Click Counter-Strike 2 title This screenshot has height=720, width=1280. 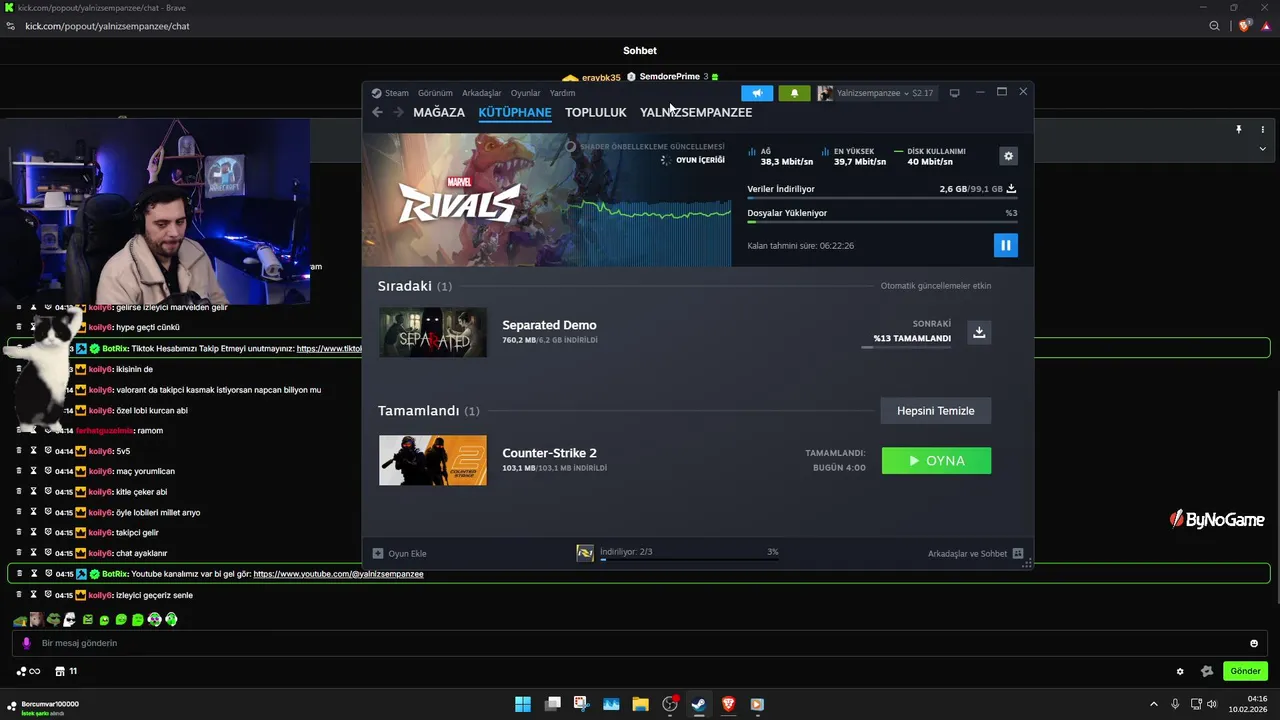[x=549, y=453]
